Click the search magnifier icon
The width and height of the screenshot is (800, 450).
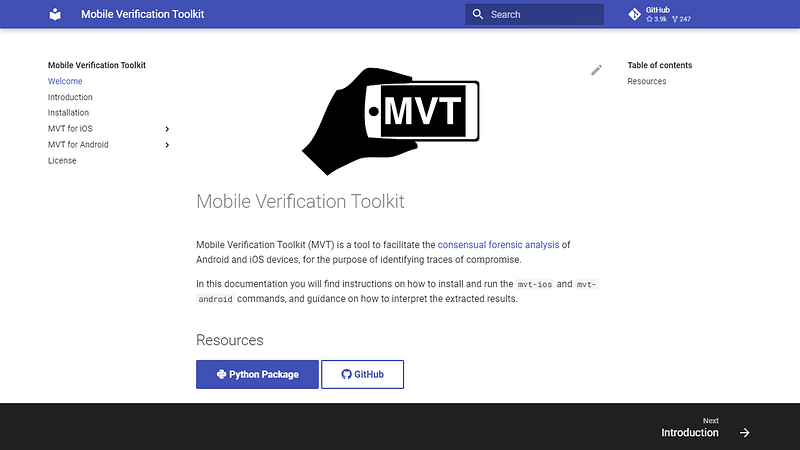click(478, 14)
